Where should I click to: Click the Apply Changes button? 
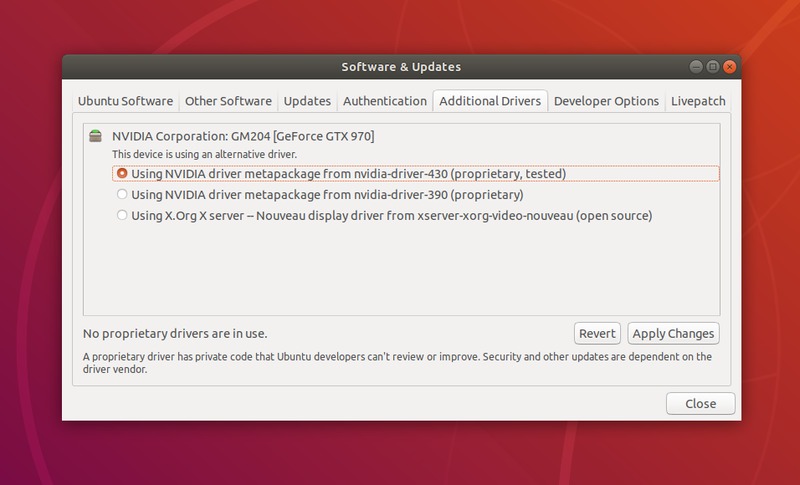pos(673,334)
